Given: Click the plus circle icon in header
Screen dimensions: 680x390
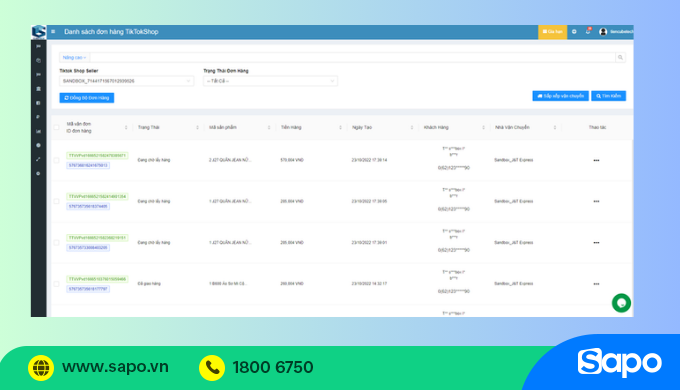Looking at the screenshot, I should click(574, 32).
